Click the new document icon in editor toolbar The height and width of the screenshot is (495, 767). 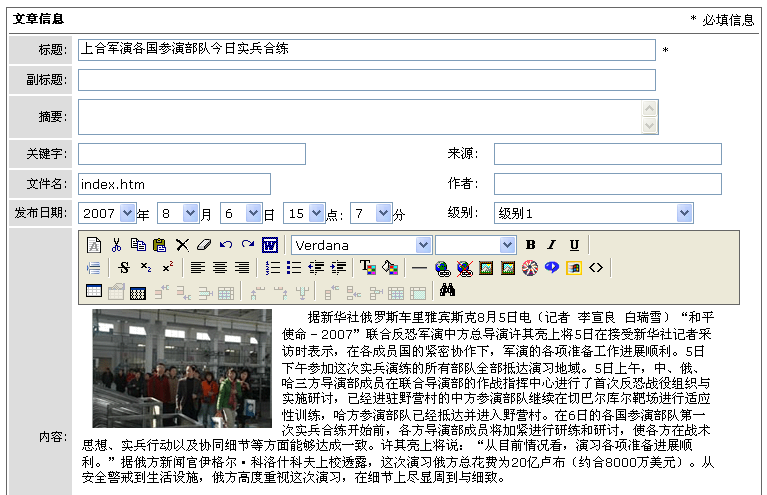(x=94, y=245)
